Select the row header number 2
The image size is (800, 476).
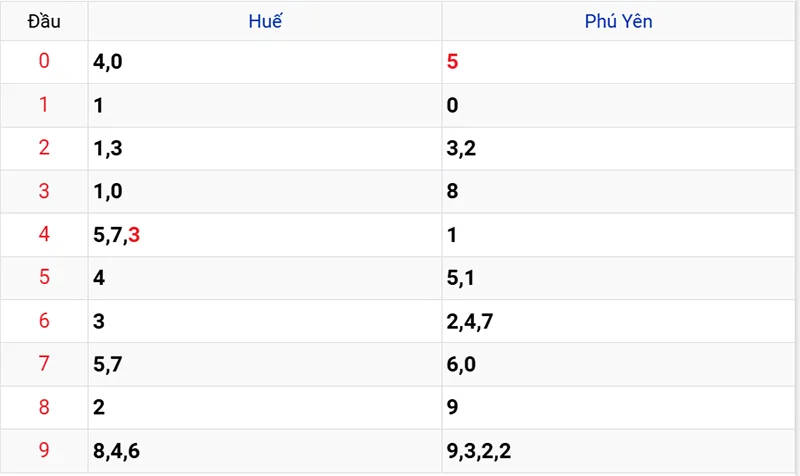tap(43, 148)
